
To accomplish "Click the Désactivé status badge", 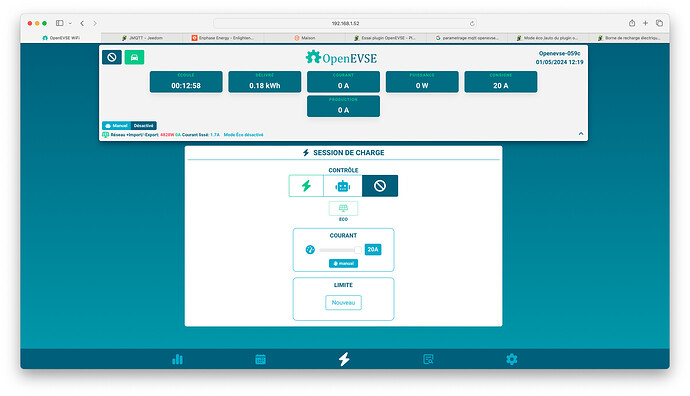I will click(143, 125).
